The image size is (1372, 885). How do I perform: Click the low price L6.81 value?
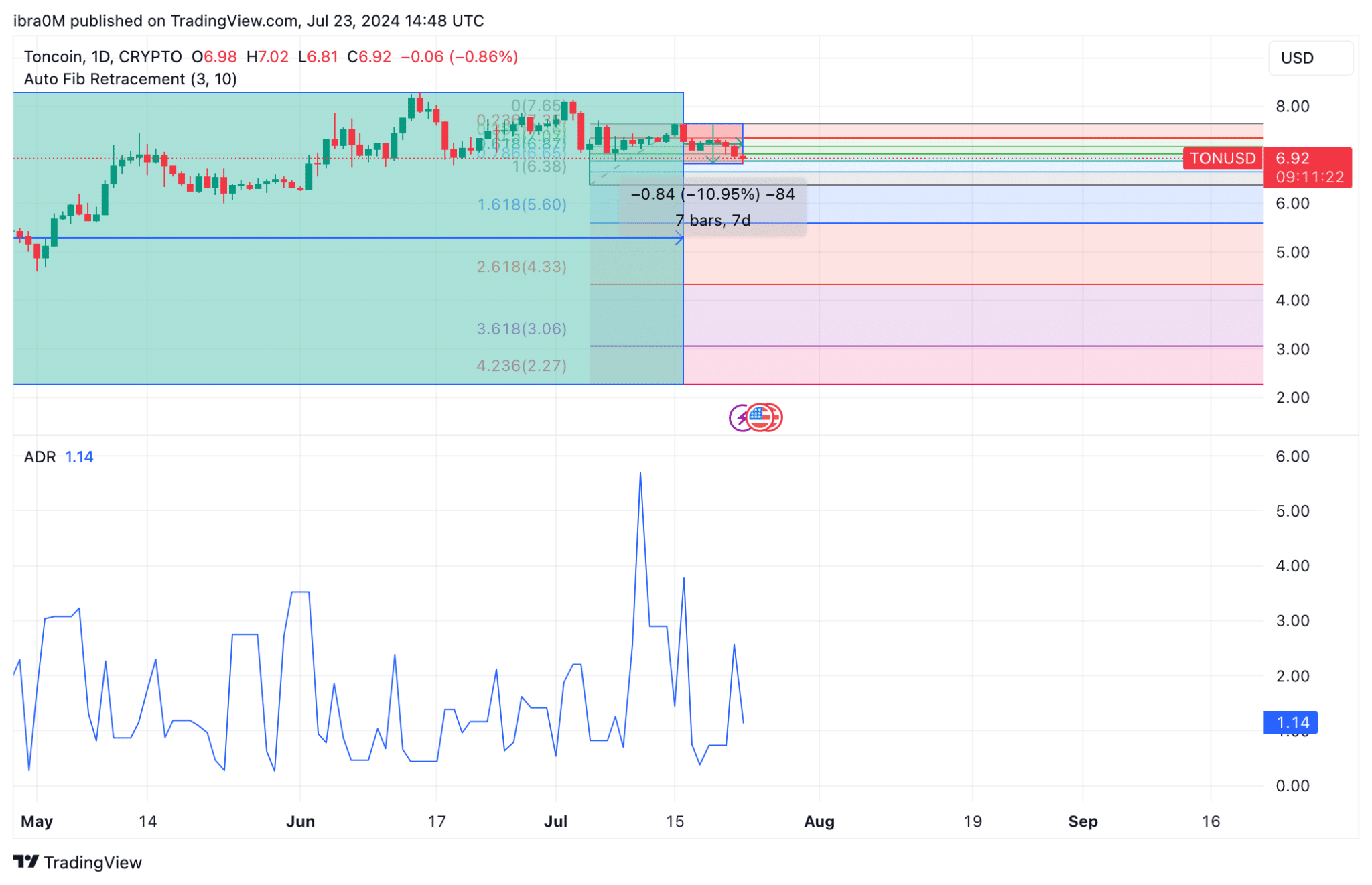coord(318,57)
